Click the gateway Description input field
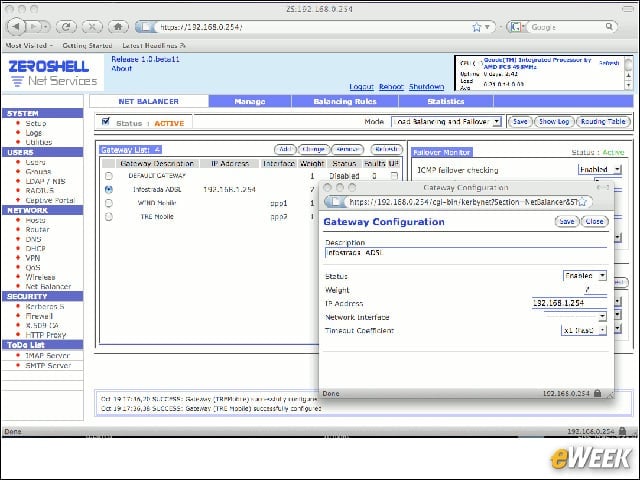 tap(466, 253)
